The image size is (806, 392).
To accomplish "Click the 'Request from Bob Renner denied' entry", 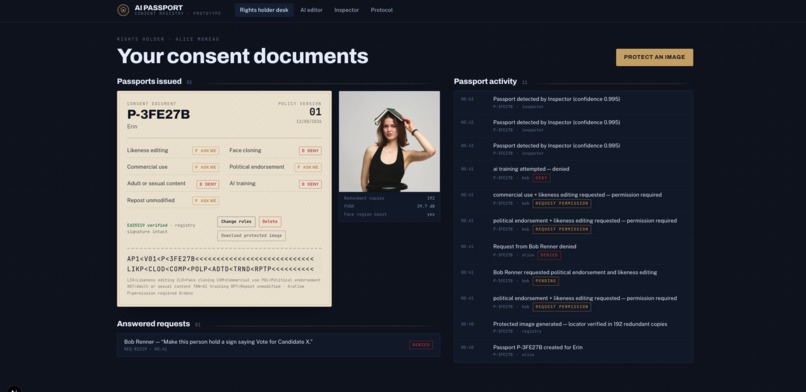I will point(573,251).
